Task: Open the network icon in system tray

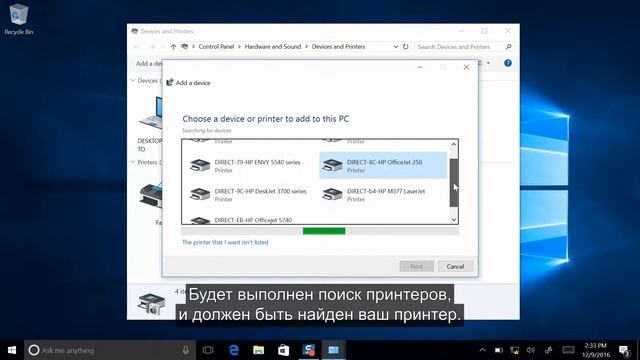Action: (x=515, y=350)
